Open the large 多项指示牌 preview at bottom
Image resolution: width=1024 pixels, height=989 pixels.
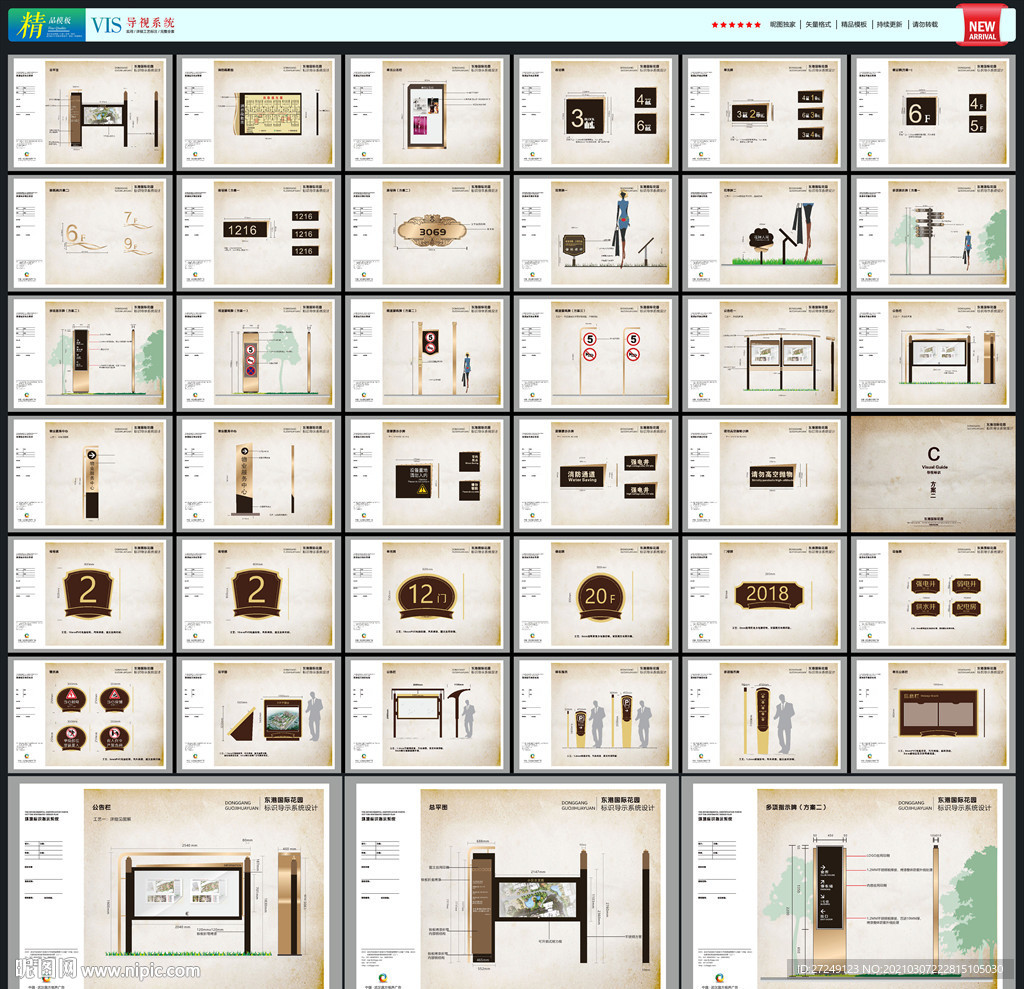(x=849, y=880)
